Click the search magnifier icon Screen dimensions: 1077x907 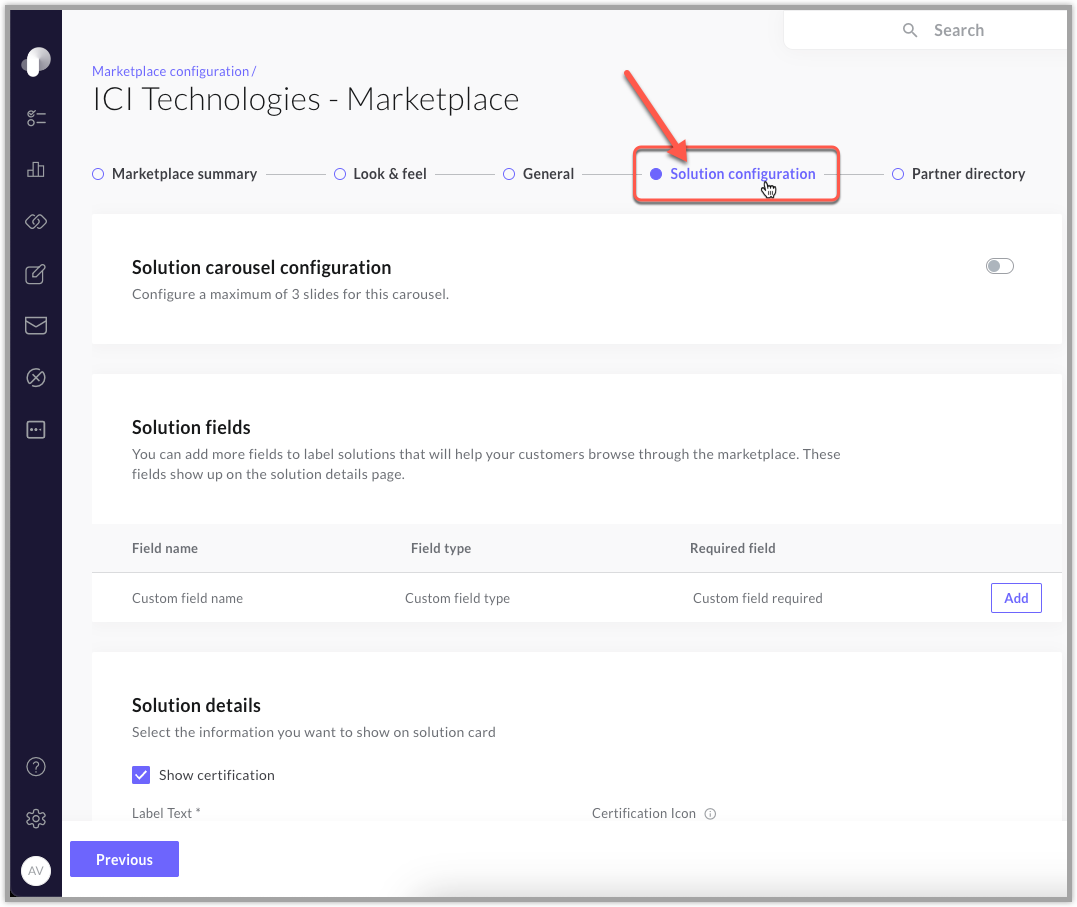(909, 30)
